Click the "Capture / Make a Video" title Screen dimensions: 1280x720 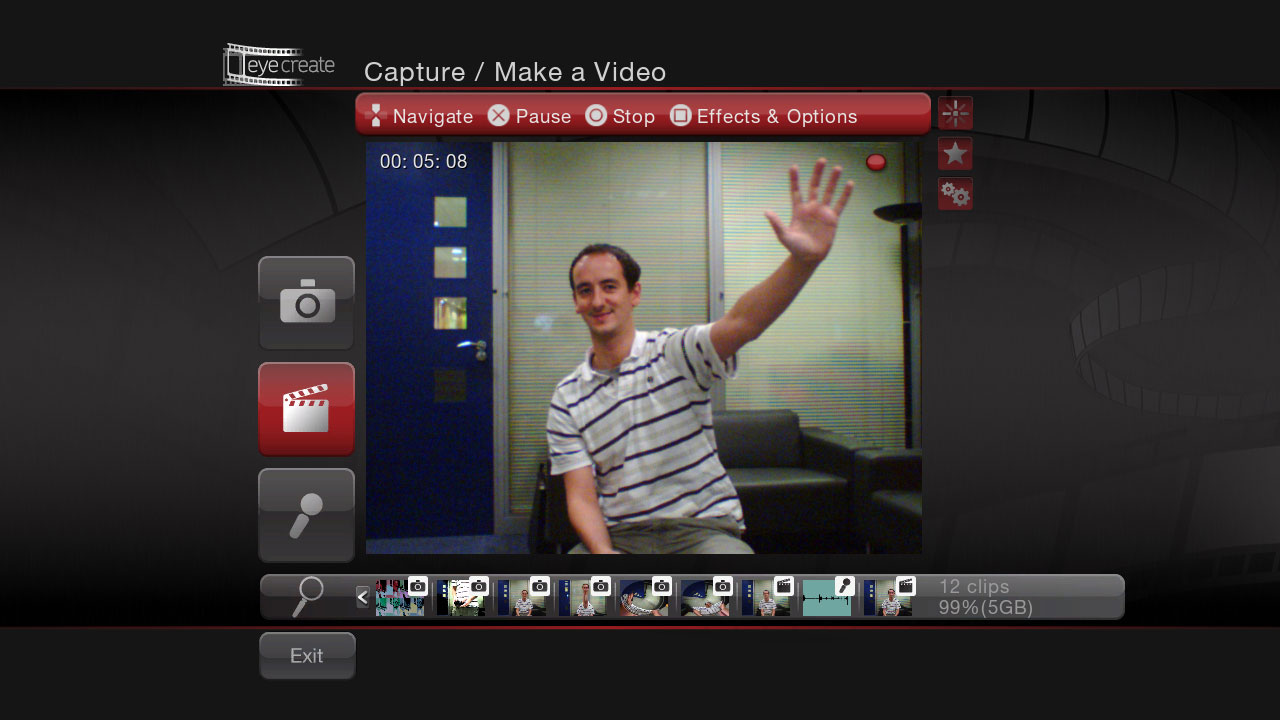[x=515, y=72]
